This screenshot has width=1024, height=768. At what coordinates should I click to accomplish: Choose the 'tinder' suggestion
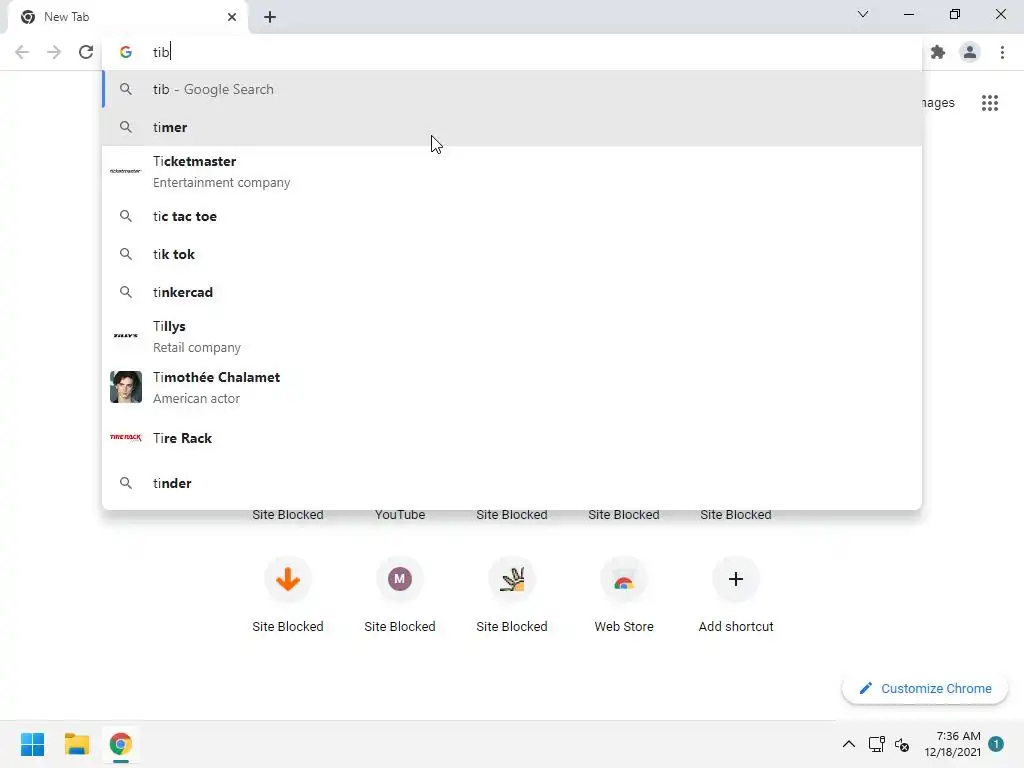pyautogui.click(x=512, y=483)
